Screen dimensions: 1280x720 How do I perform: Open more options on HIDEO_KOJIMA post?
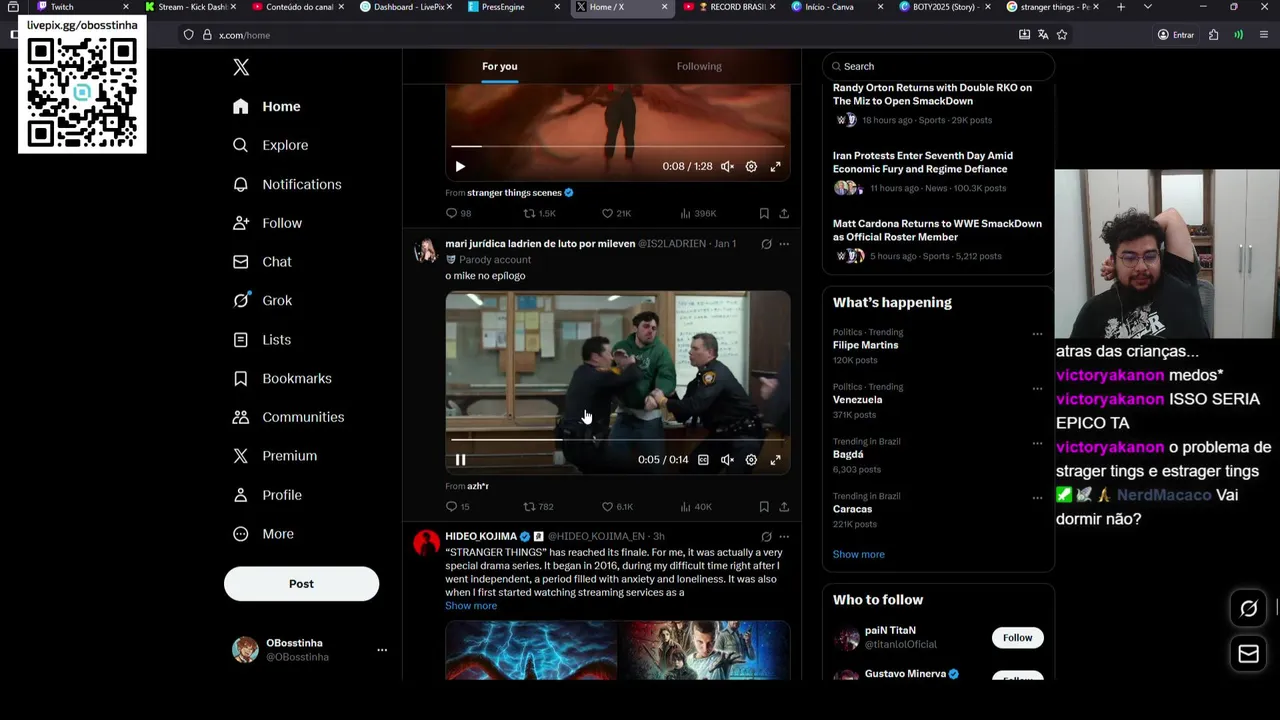784,537
